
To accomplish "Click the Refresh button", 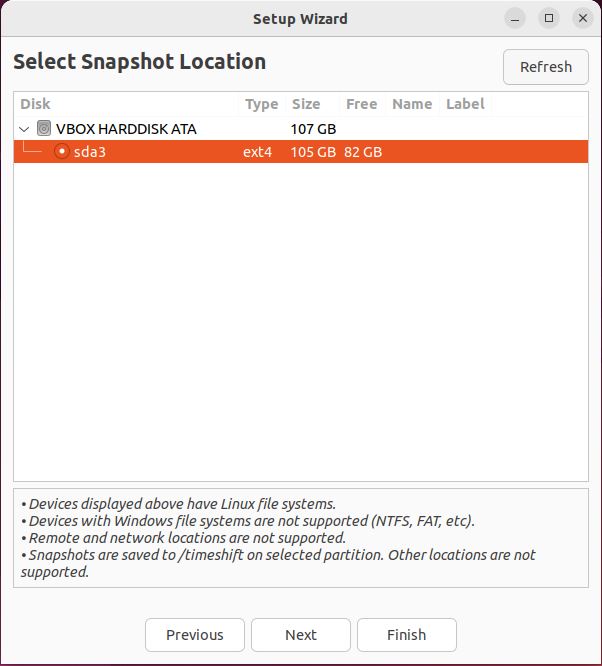I will tap(545, 67).
